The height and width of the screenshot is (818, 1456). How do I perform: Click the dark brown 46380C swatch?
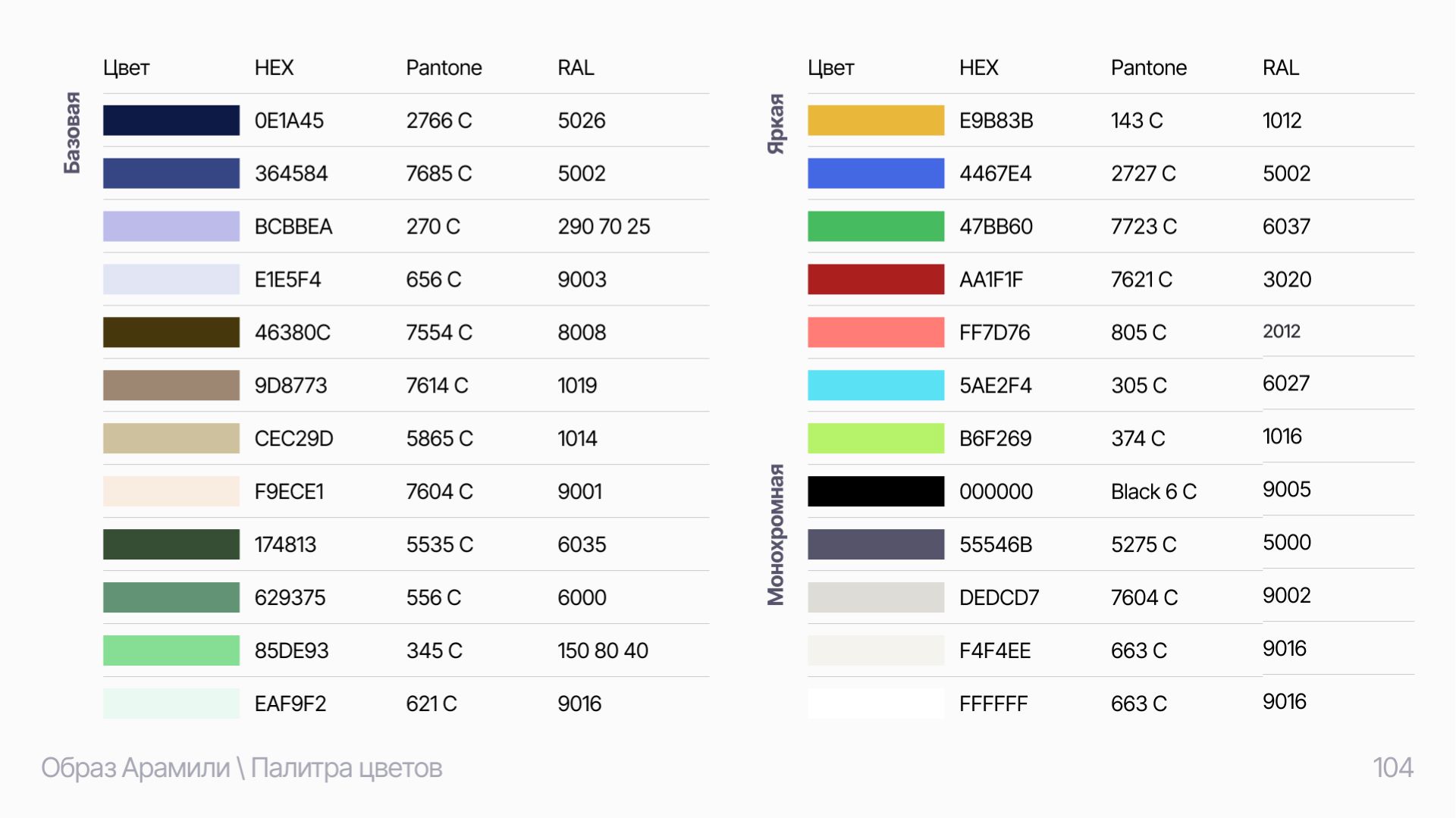(171, 333)
